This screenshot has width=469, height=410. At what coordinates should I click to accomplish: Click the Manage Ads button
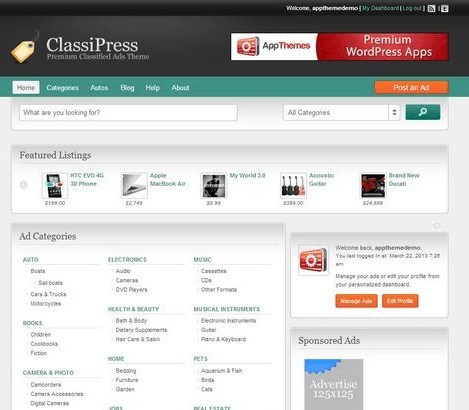pyautogui.click(x=356, y=301)
